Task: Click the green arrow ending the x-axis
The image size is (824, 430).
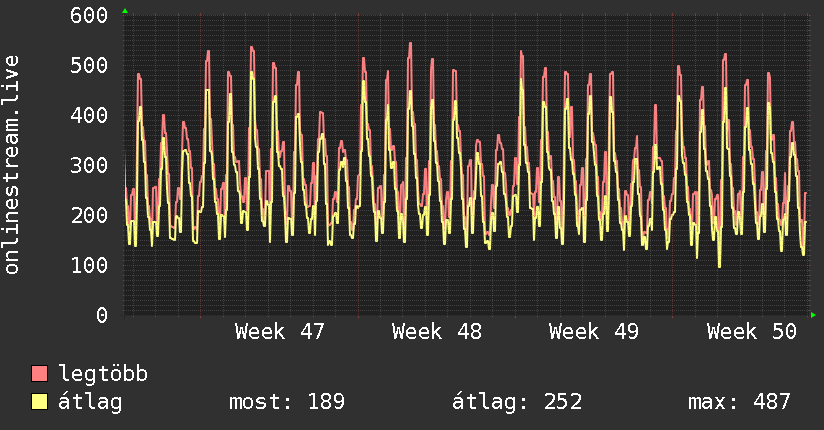Action: (813, 315)
